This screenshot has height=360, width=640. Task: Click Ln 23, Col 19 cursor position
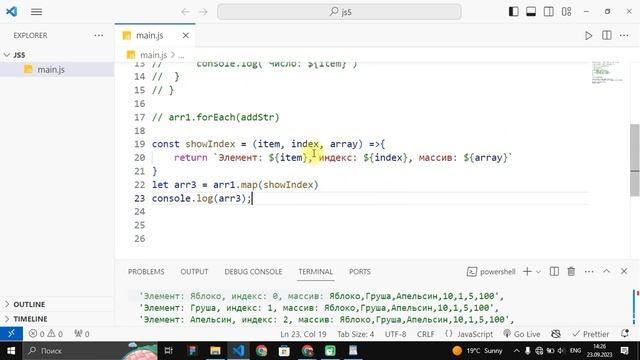click(x=303, y=334)
